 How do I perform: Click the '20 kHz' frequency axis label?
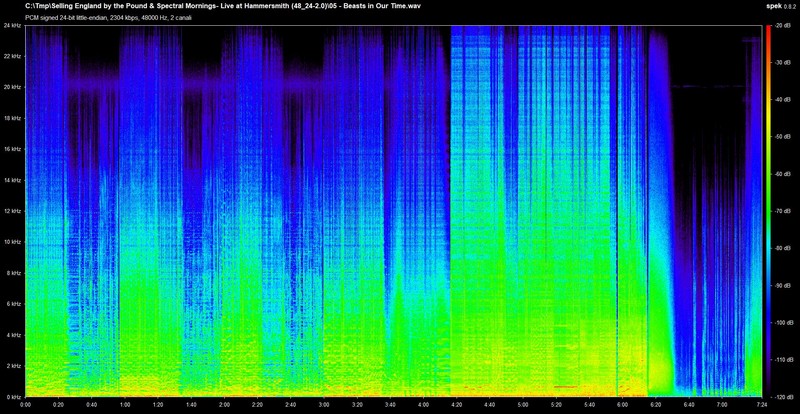click(x=12, y=87)
